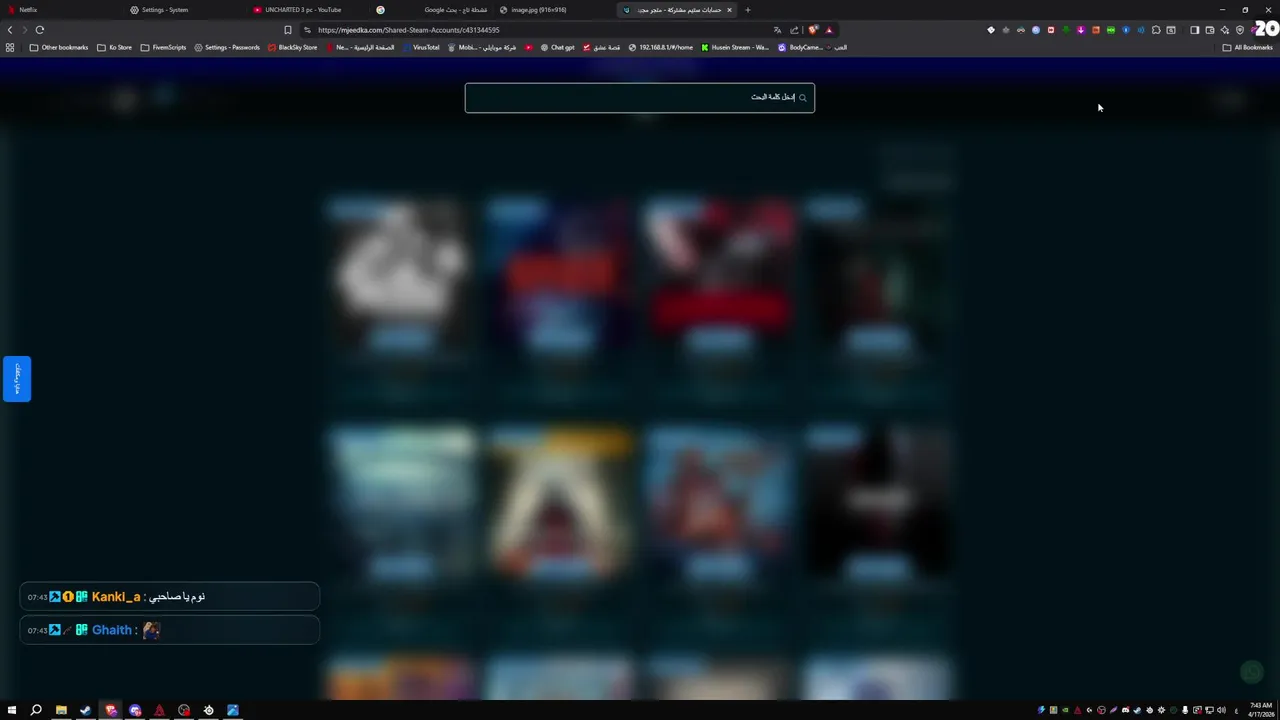This screenshot has width=1280, height=720.
Task: Click the browser Forward arrow
Action: (24, 30)
